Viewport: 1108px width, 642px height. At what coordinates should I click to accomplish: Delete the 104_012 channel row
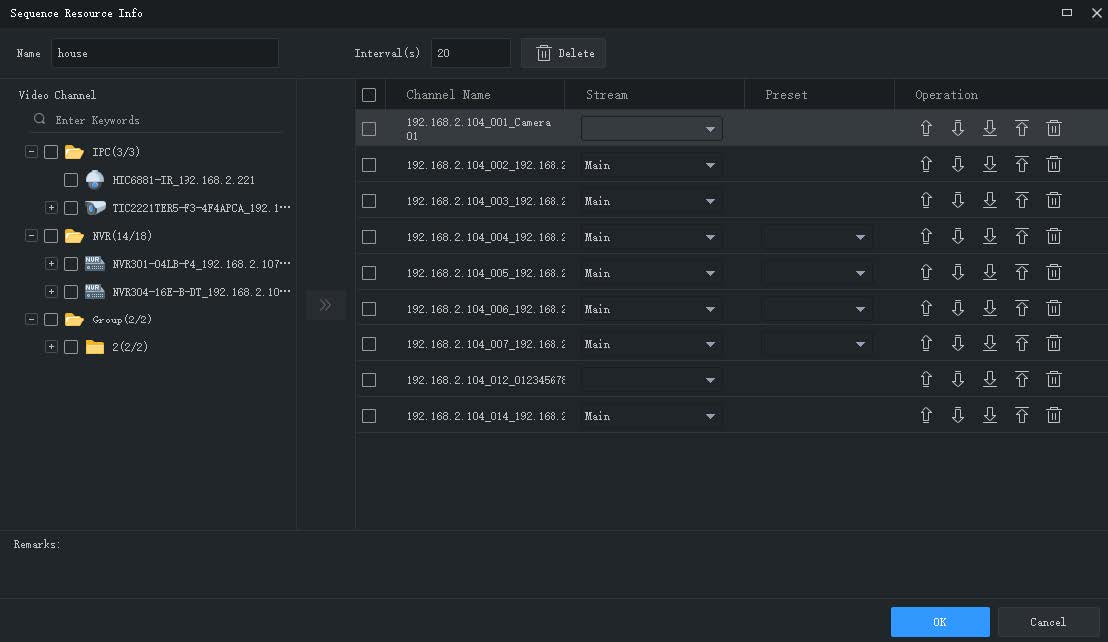(x=1054, y=380)
